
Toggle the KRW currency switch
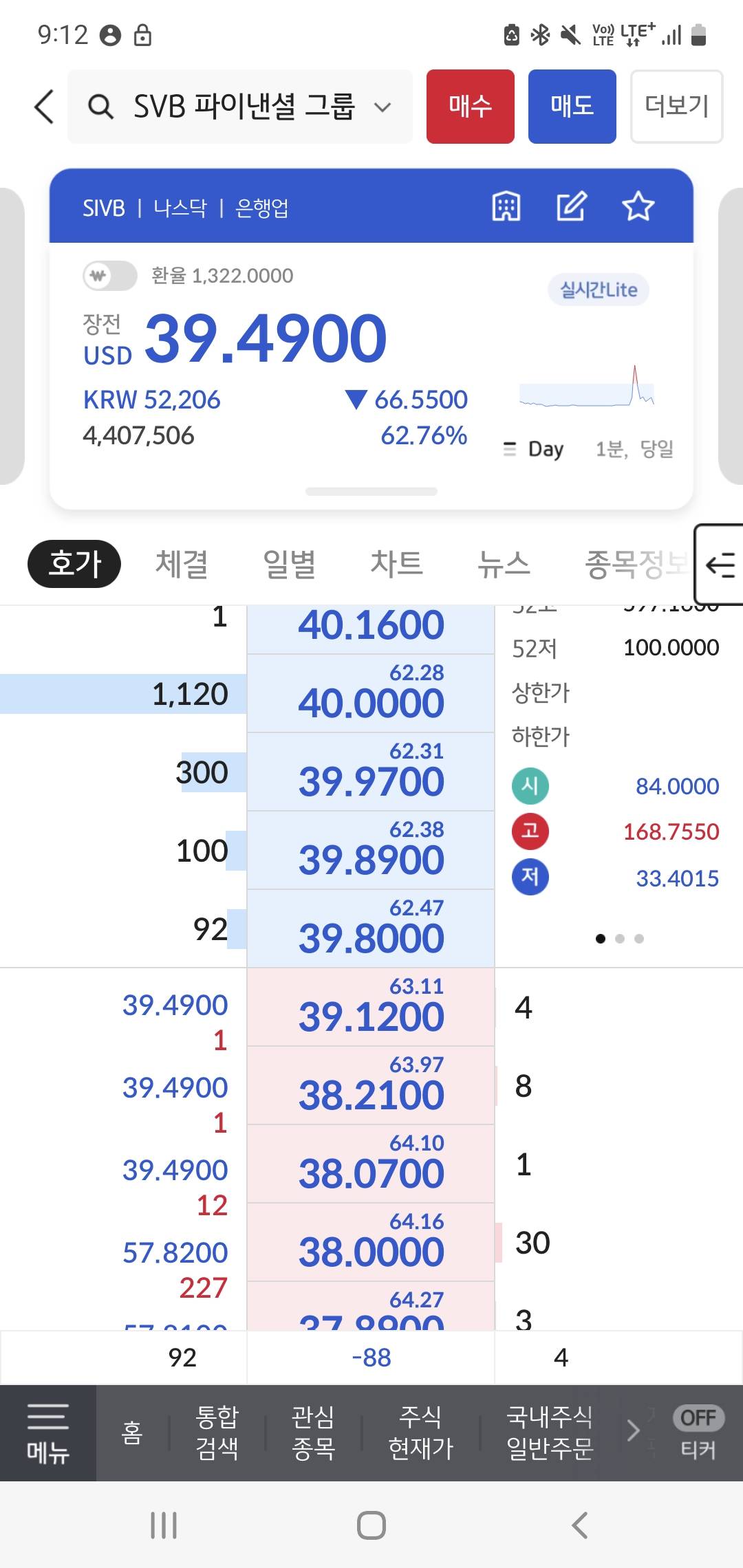[109, 276]
